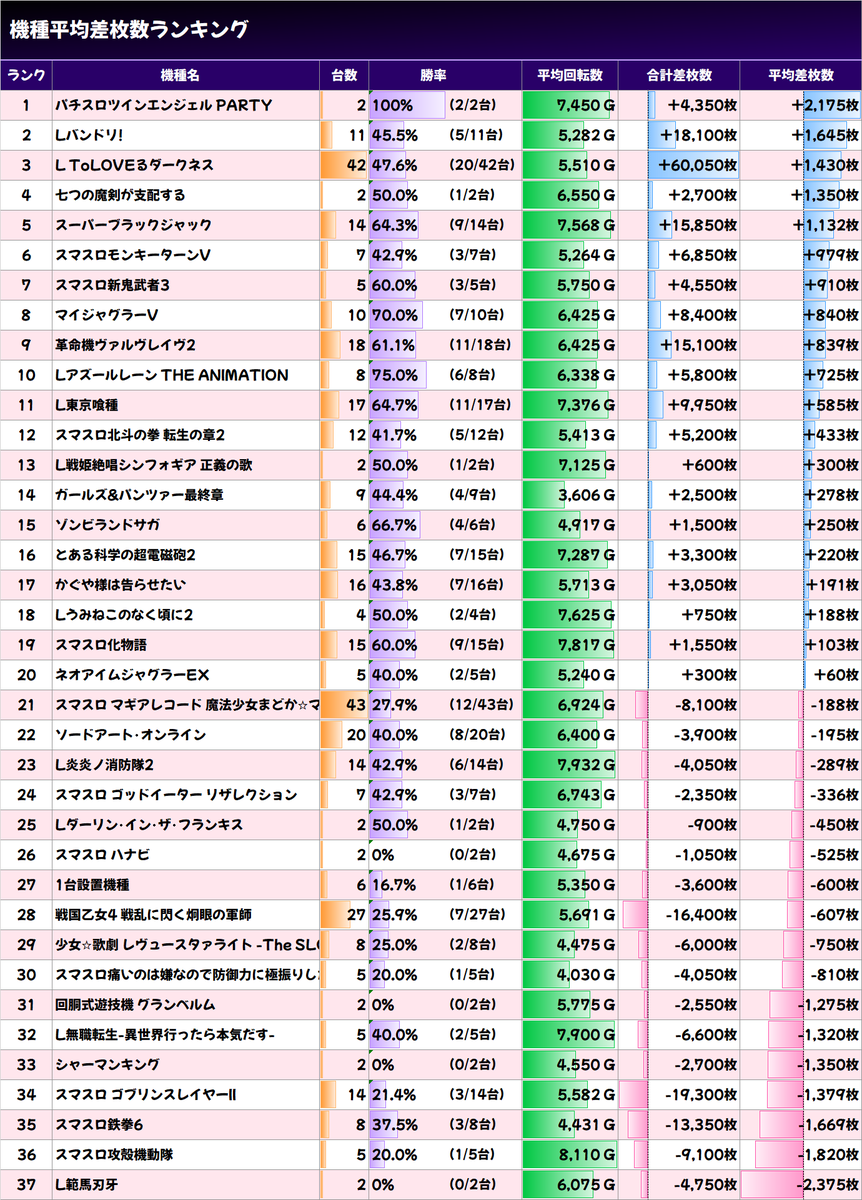Select スマスロ ゴッドイーター リザレクション name
The width and height of the screenshot is (862, 1200).
click(x=176, y=795)
